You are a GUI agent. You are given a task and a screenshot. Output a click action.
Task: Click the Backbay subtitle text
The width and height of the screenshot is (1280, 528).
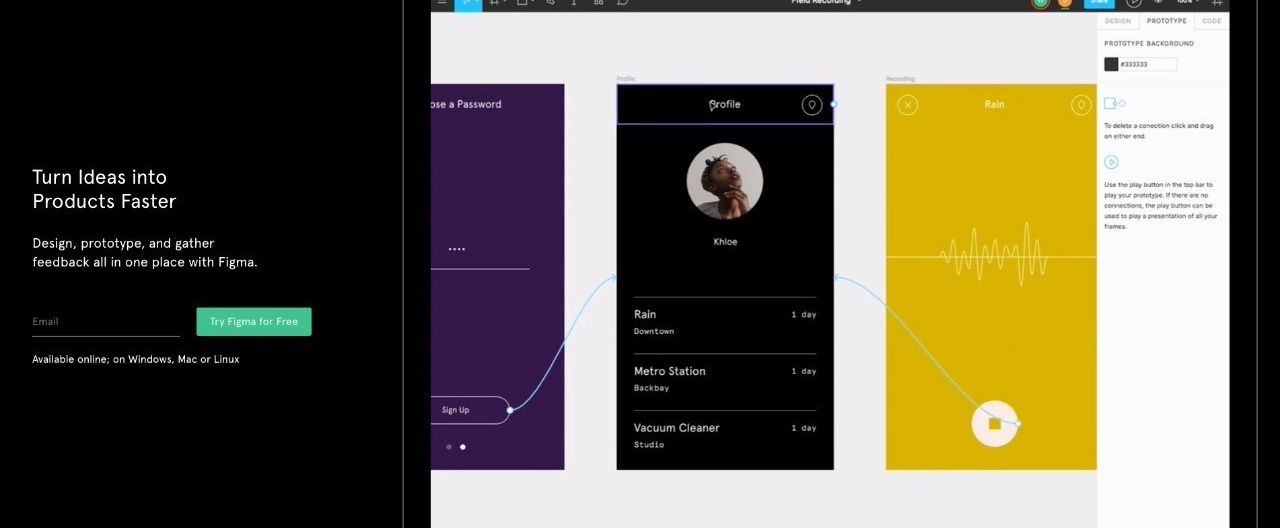(x=651, y=388)
